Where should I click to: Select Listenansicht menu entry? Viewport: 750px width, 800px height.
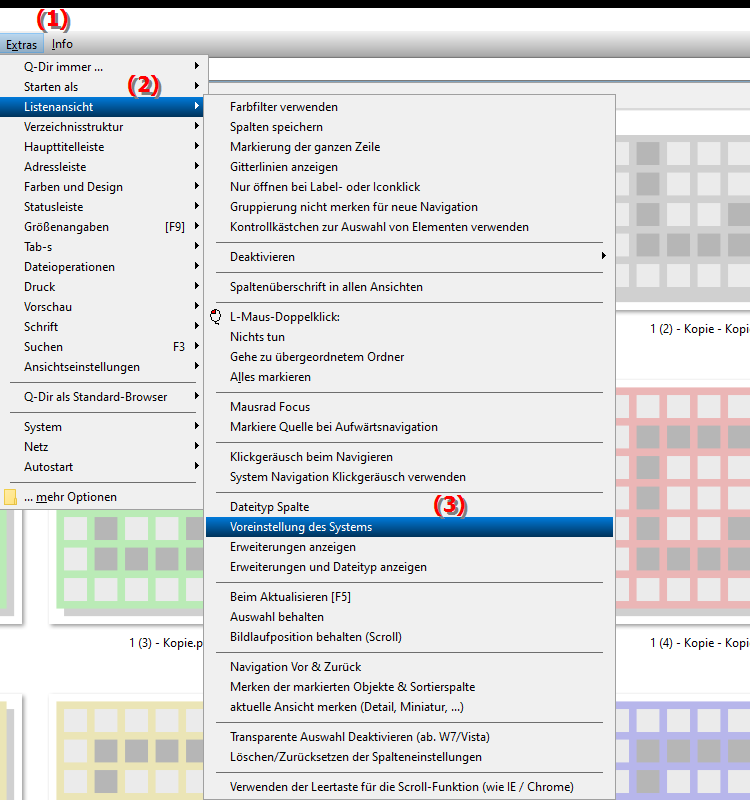(x=102, y=107)
